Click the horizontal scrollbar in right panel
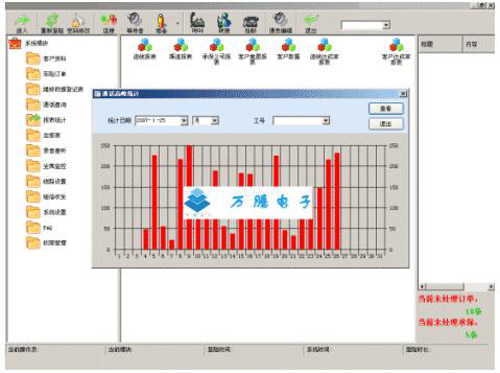The image size is (500, 373). point(456,286)
